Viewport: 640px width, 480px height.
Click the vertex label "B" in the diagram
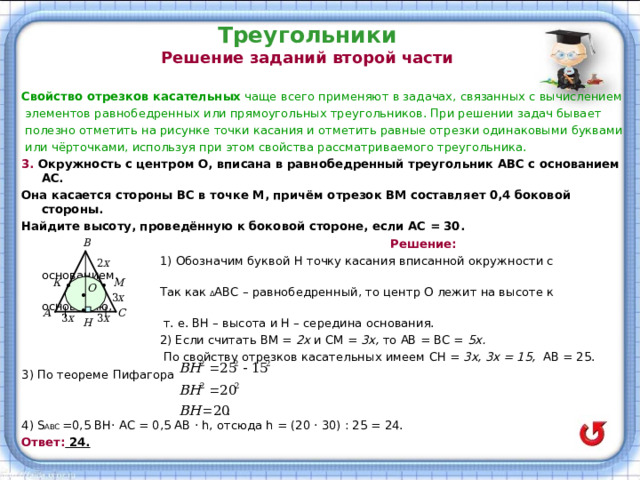point(87,242)
